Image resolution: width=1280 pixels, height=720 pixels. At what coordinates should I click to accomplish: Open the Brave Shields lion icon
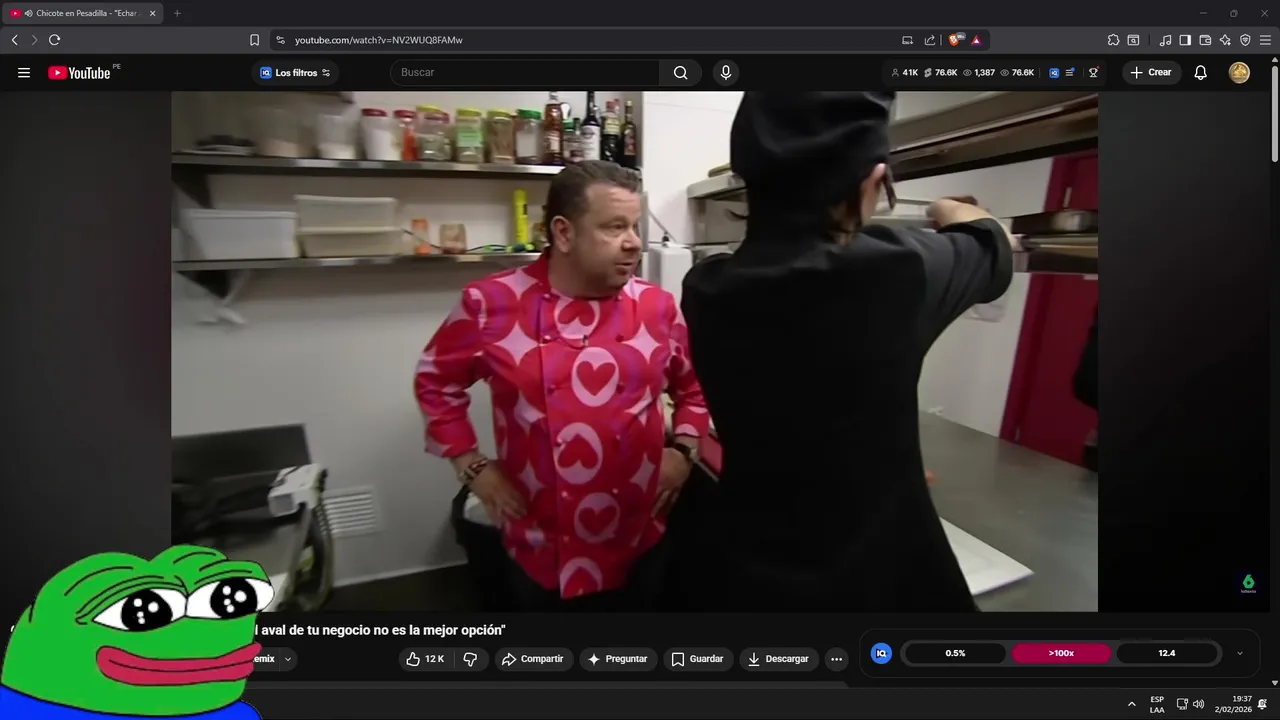click(956, 40)
